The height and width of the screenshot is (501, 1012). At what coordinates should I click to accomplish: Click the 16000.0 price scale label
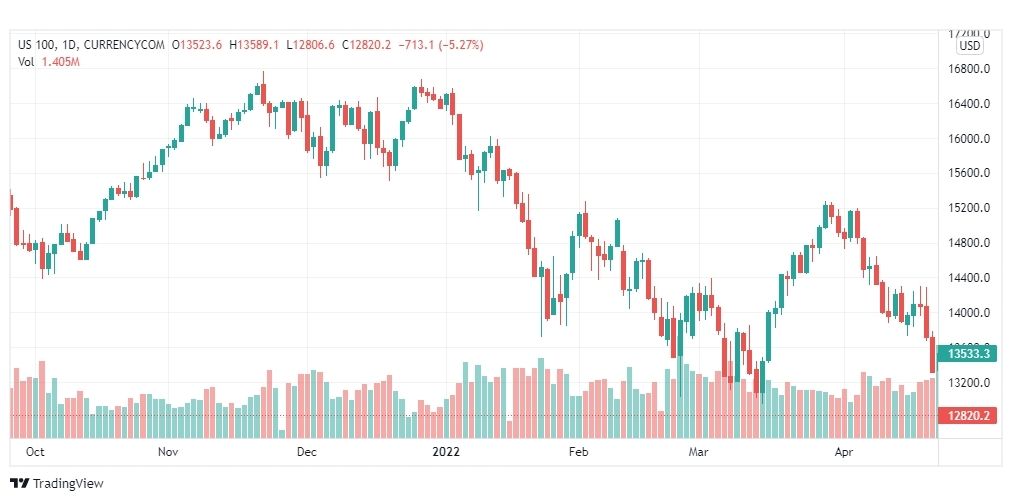(972, 139)
